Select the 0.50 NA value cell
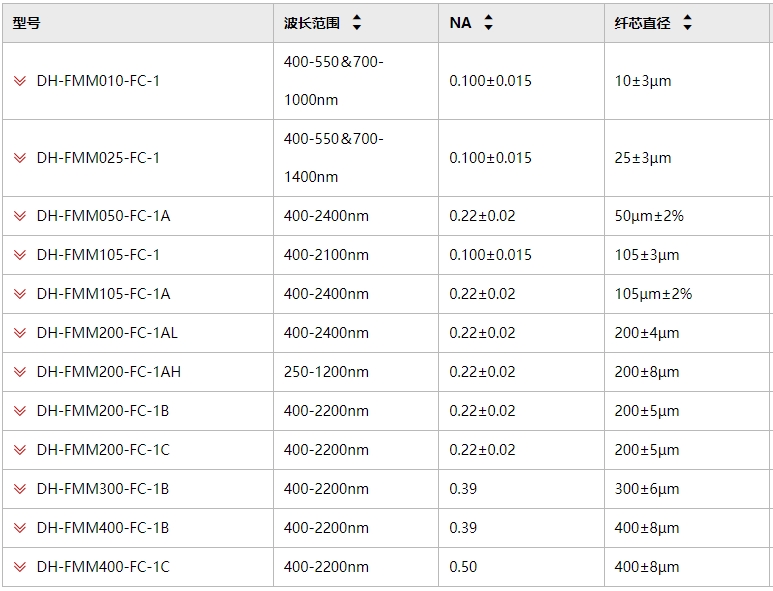The height and width of the screenshot is (591, 773). click(521, 567)
